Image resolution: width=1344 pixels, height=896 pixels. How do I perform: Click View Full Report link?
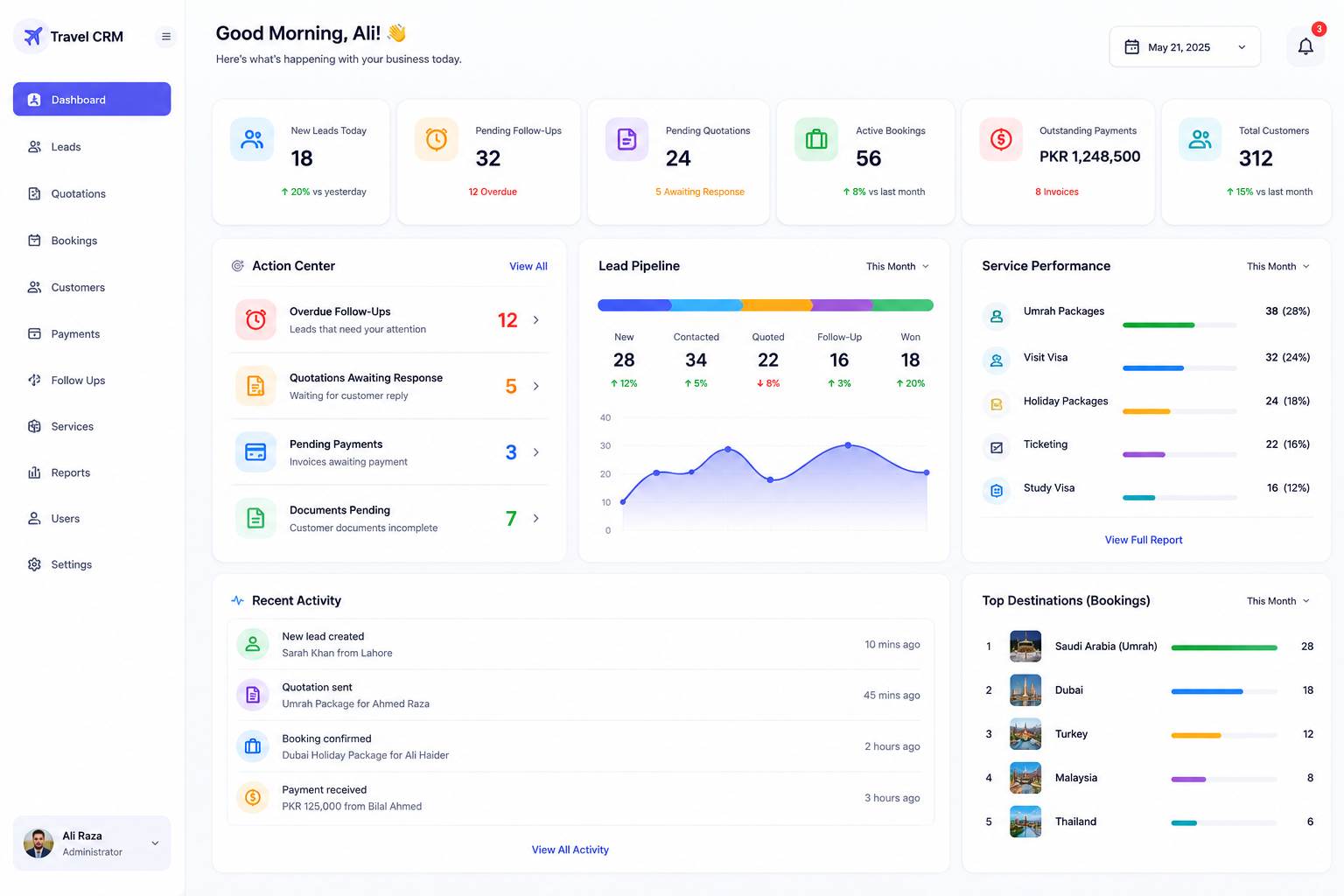pos(1144,540)
